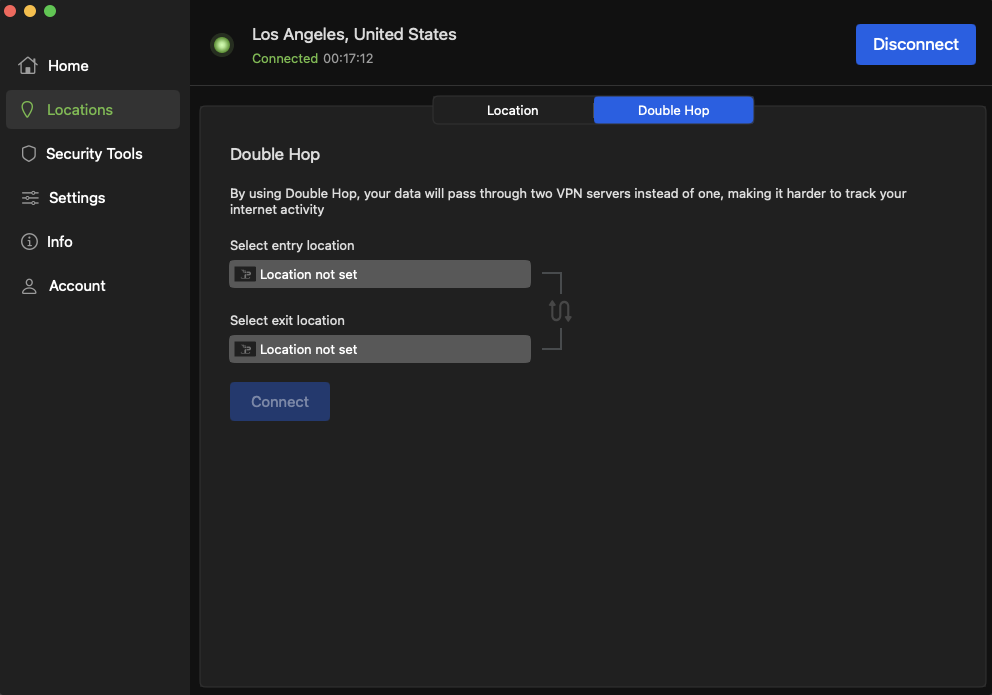Screen dimensions: 992x695
Task: Click the Info circle icon
Action: [29, 242]
